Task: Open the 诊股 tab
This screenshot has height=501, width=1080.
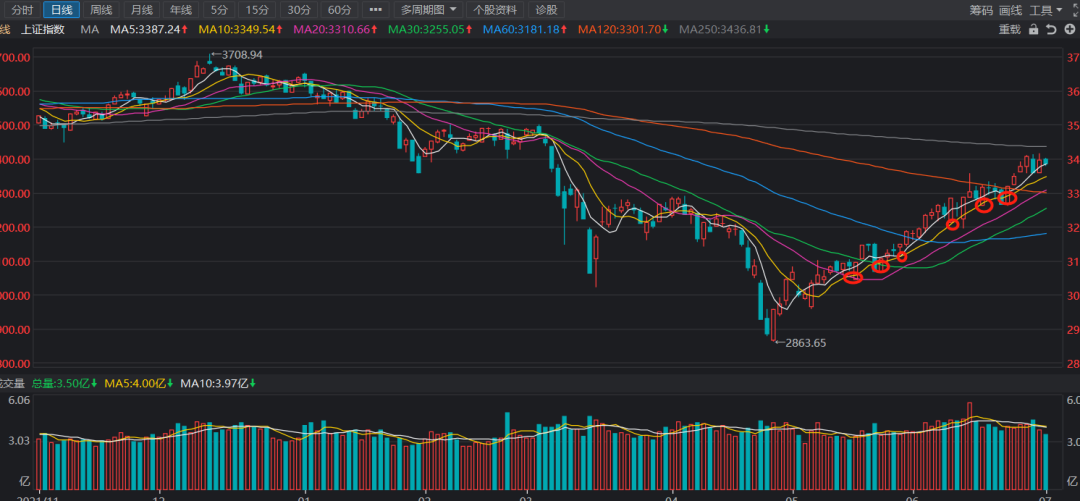Action: (x=545, y=10)
